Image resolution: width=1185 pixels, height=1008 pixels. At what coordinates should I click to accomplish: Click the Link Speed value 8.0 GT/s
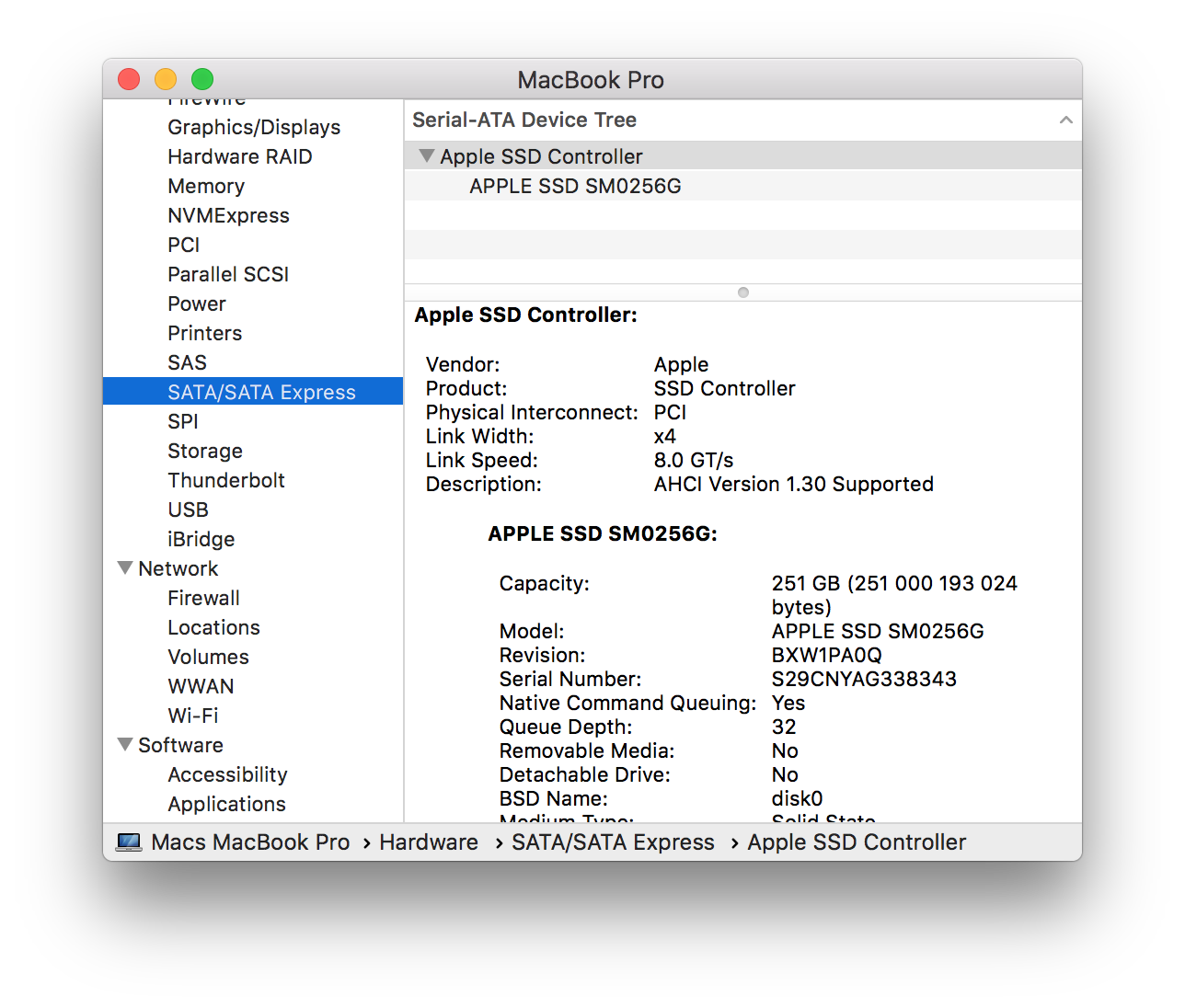694,460
